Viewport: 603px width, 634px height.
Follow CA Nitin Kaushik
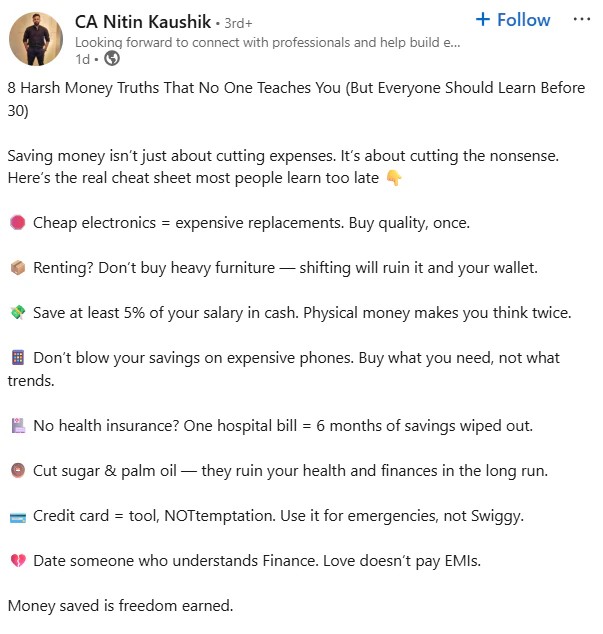point(512,20)
